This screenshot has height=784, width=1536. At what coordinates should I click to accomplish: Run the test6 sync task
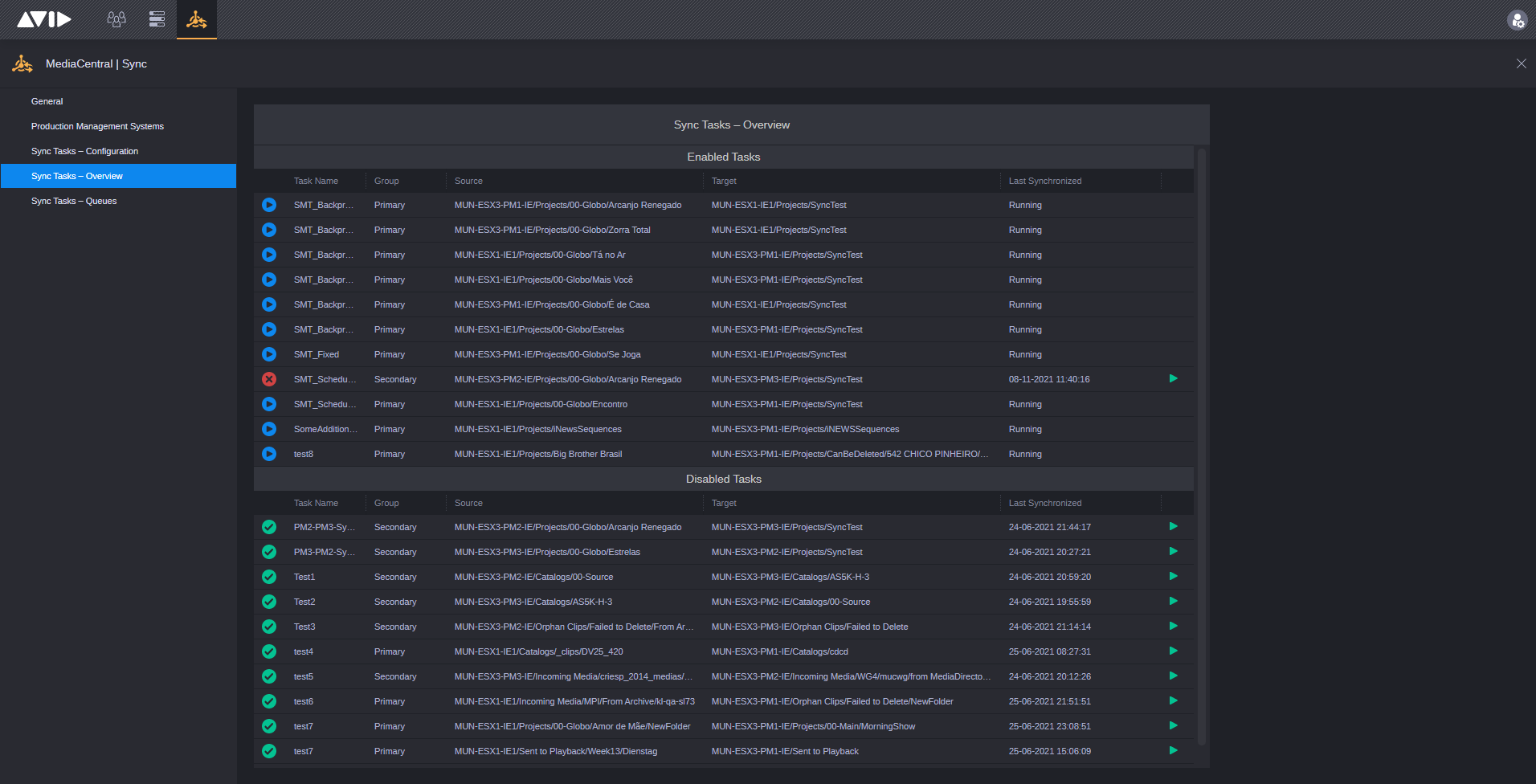pos(1174,700)
